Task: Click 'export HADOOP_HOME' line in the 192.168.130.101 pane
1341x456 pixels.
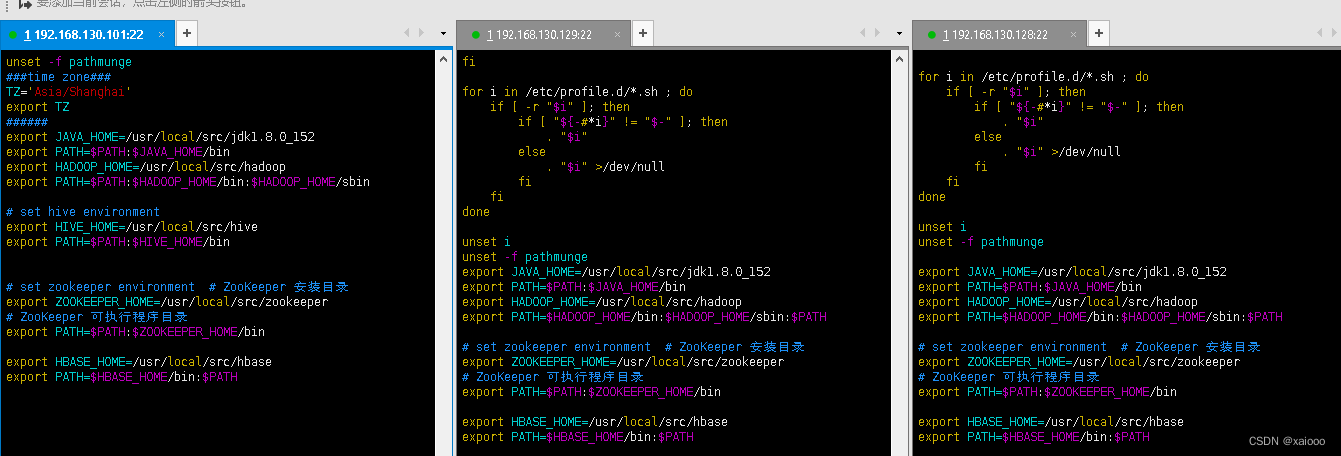Action: point(146,166)
